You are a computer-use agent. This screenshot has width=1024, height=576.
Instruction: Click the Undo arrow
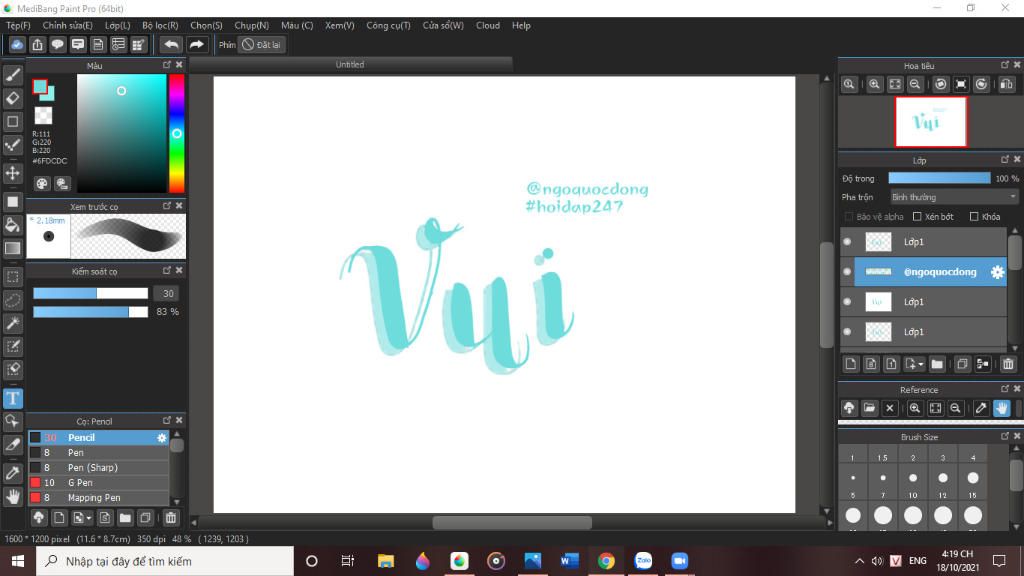(171, 44)
